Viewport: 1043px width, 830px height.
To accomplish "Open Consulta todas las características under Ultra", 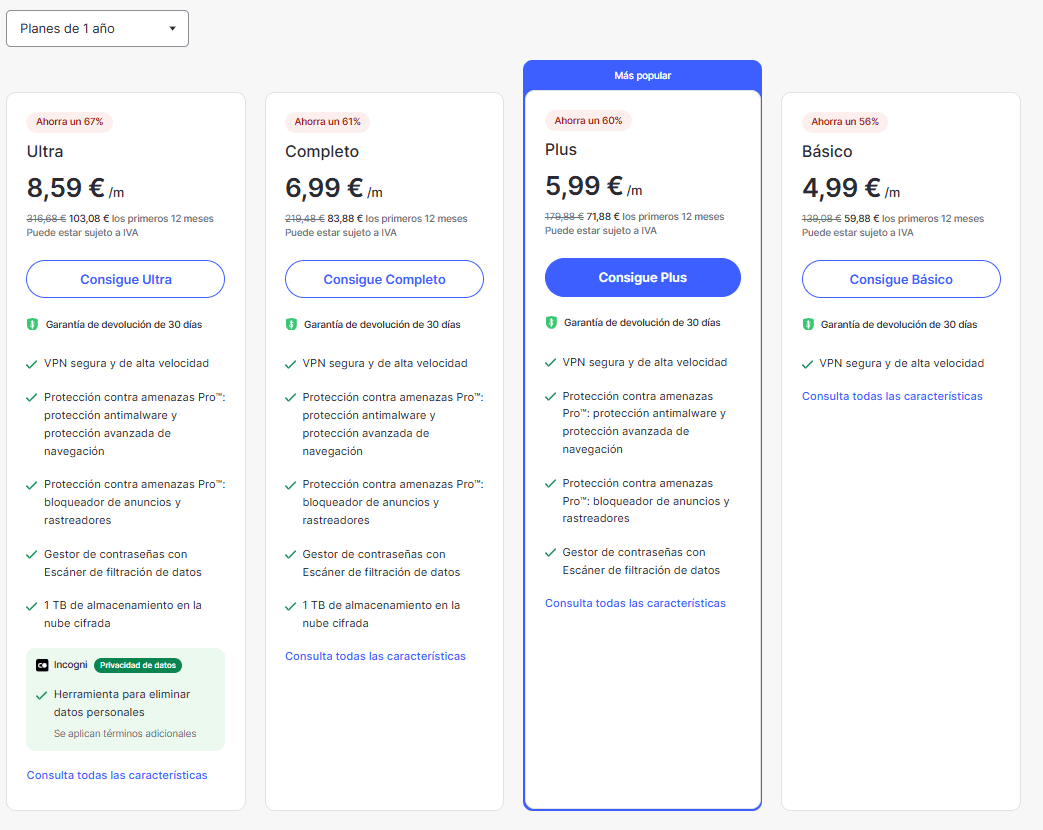I will click(x=117, y=775).
